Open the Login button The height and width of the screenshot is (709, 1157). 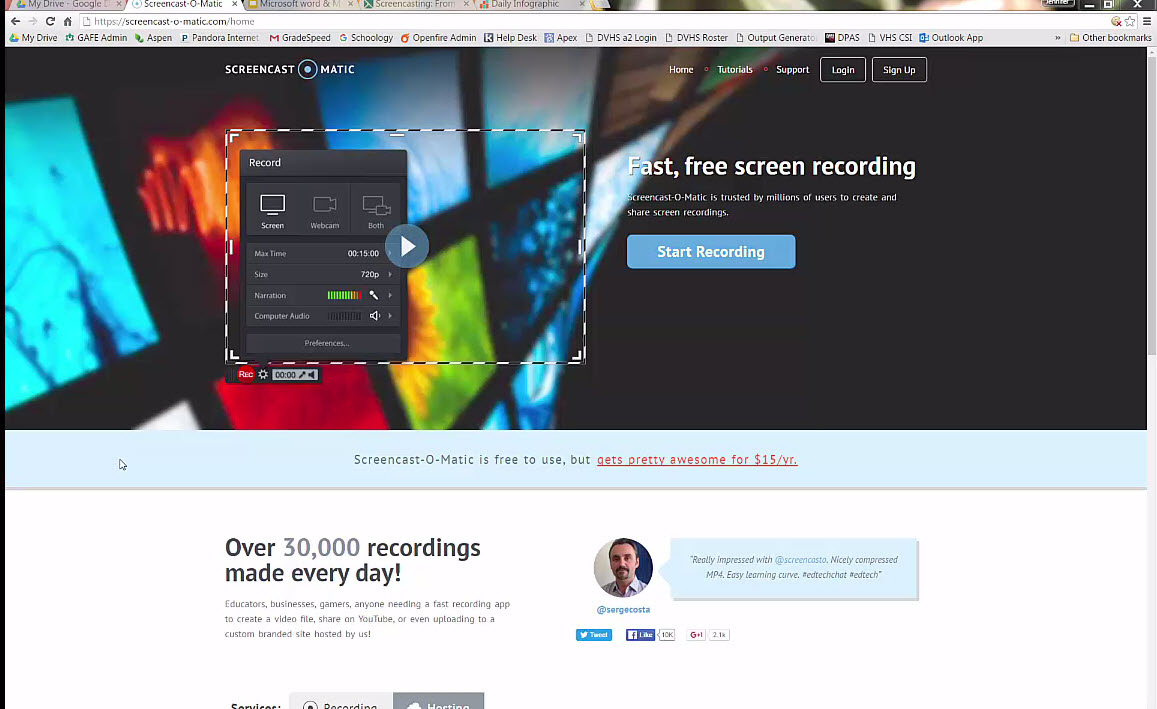pos(843,70)
